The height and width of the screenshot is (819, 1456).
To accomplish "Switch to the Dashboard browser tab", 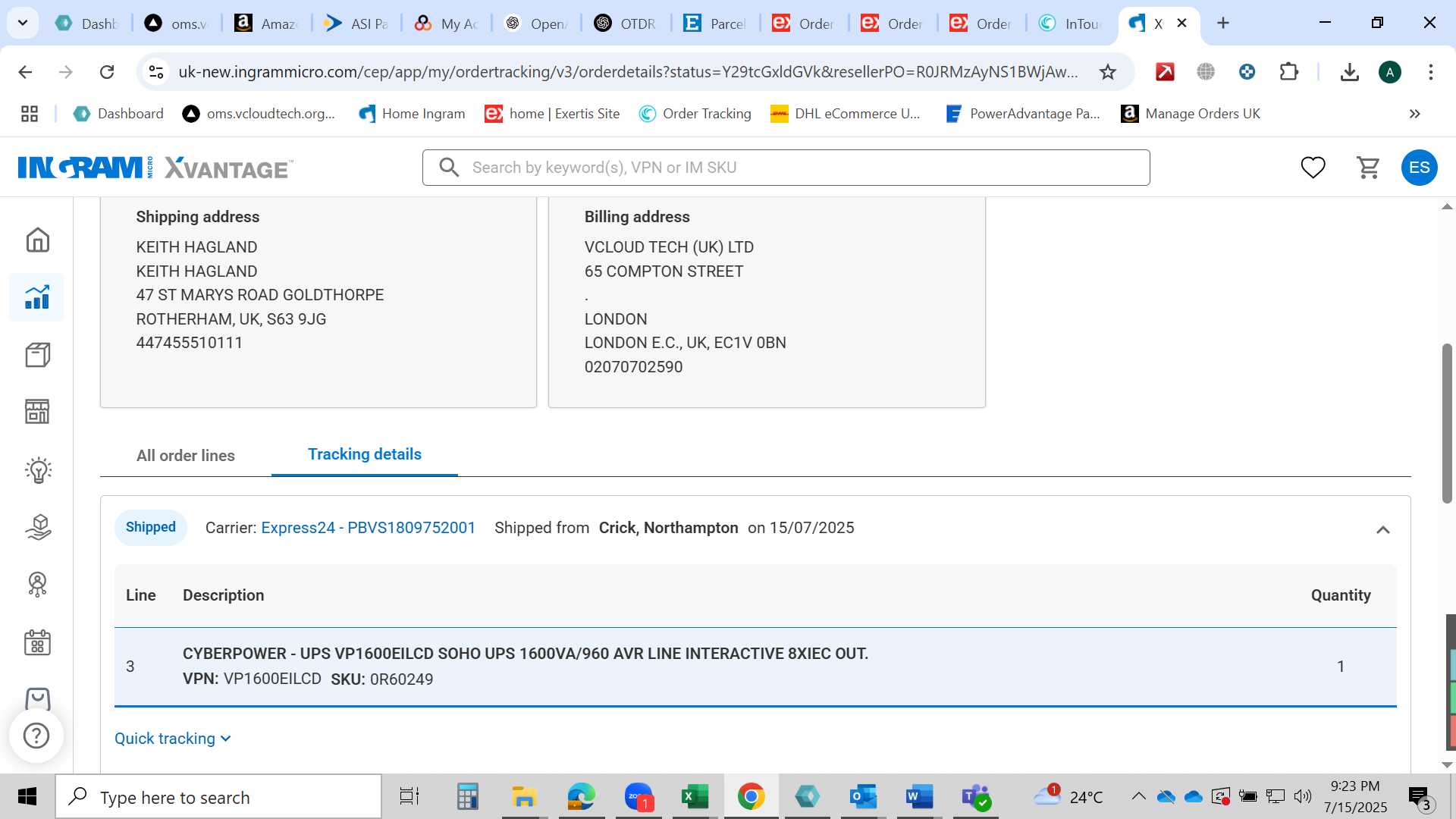I will click(88, 24).
